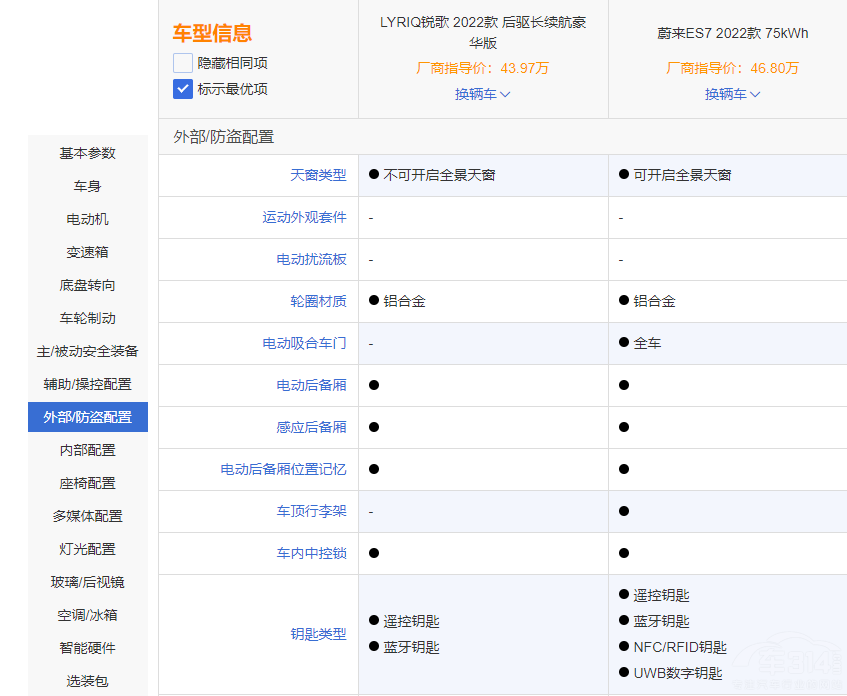
Task: Click the 感应后备厢 parameter link
Action: (311, 427)
